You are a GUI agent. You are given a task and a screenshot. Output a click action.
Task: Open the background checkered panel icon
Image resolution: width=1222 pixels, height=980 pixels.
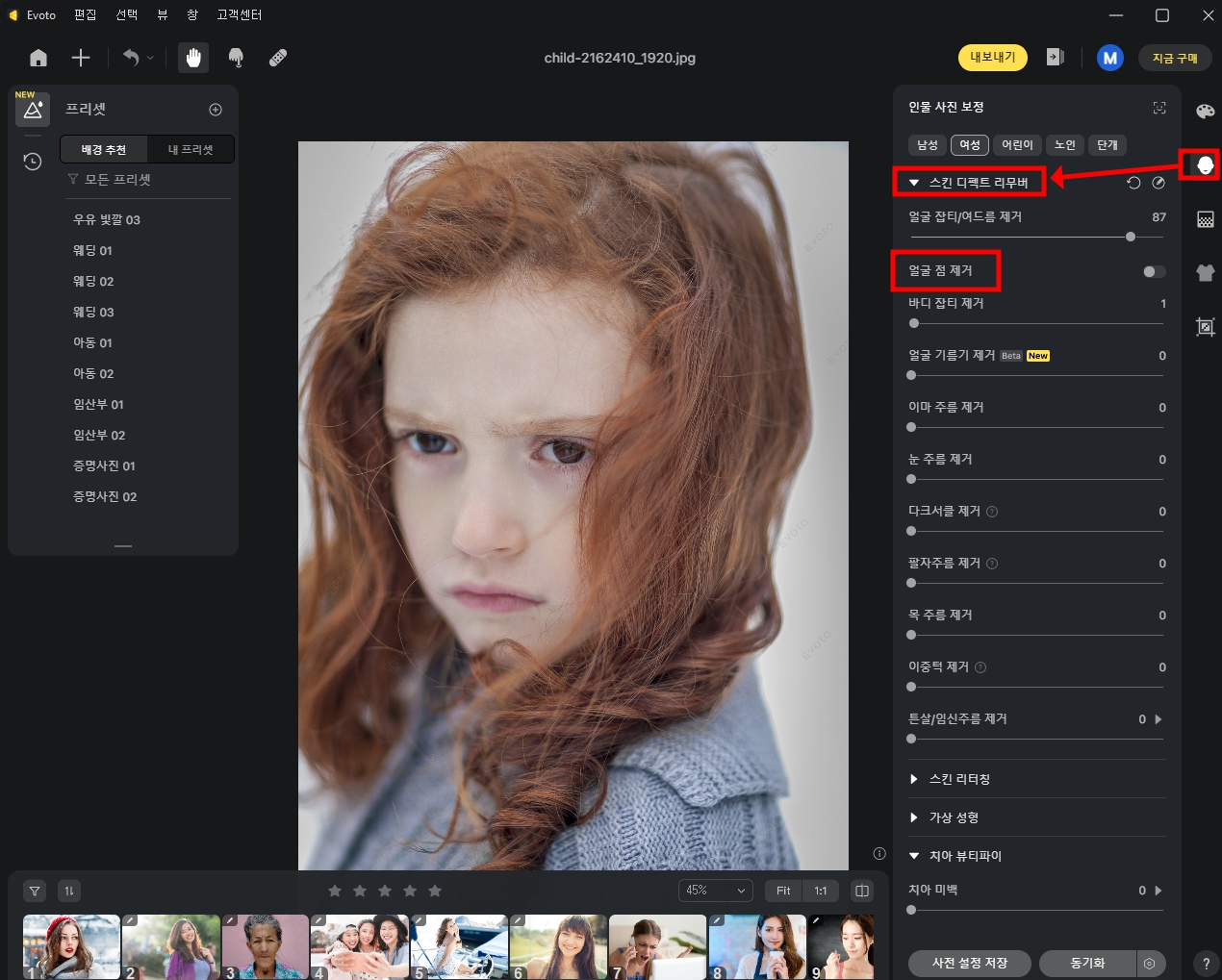(1205, 219)
